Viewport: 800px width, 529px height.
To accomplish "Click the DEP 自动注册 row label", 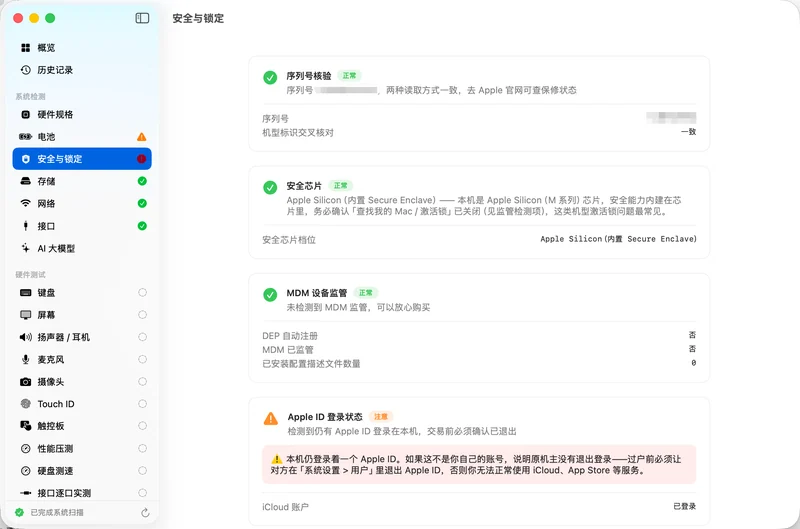I will (290, 336).
